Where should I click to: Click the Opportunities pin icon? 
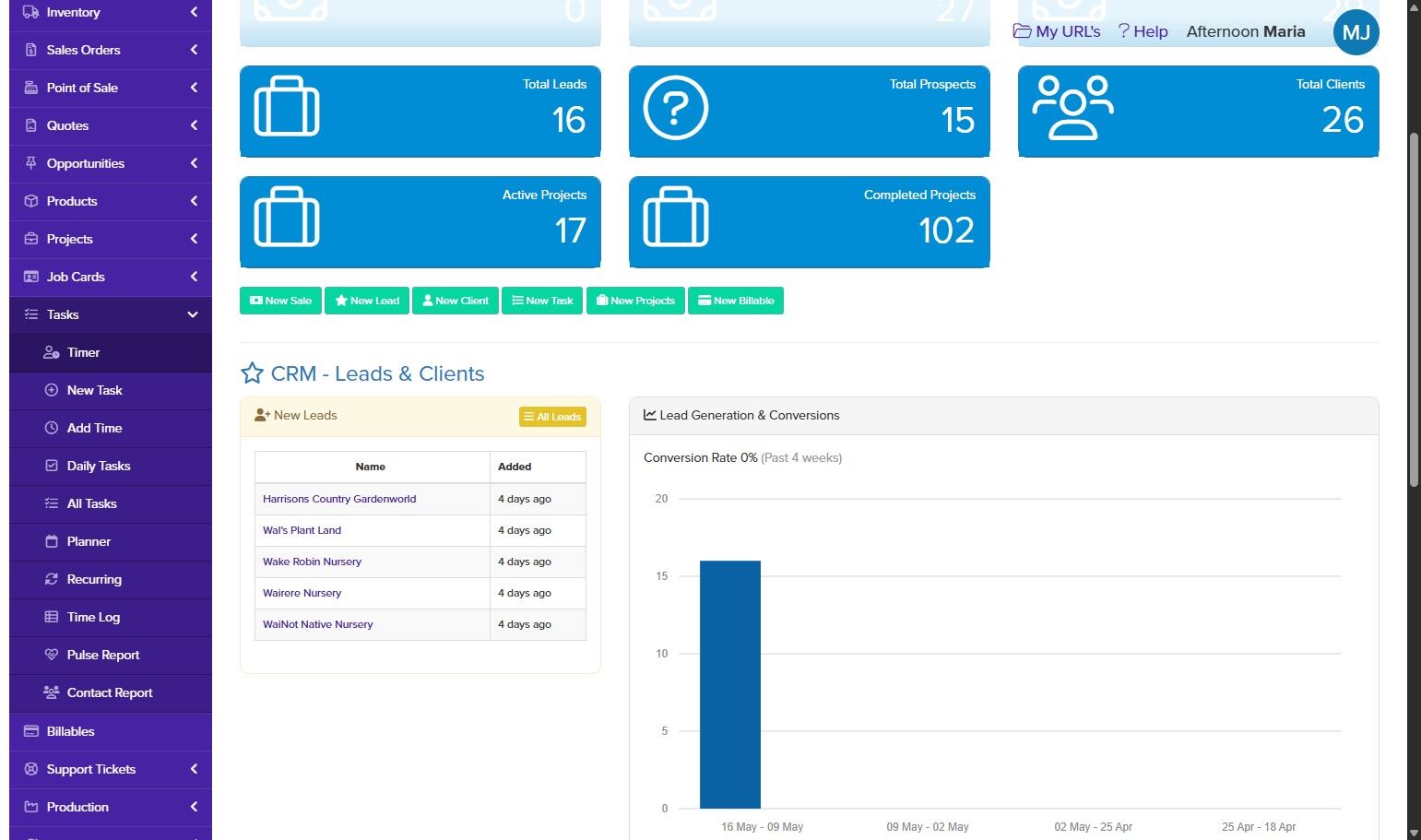click(31, 163)
